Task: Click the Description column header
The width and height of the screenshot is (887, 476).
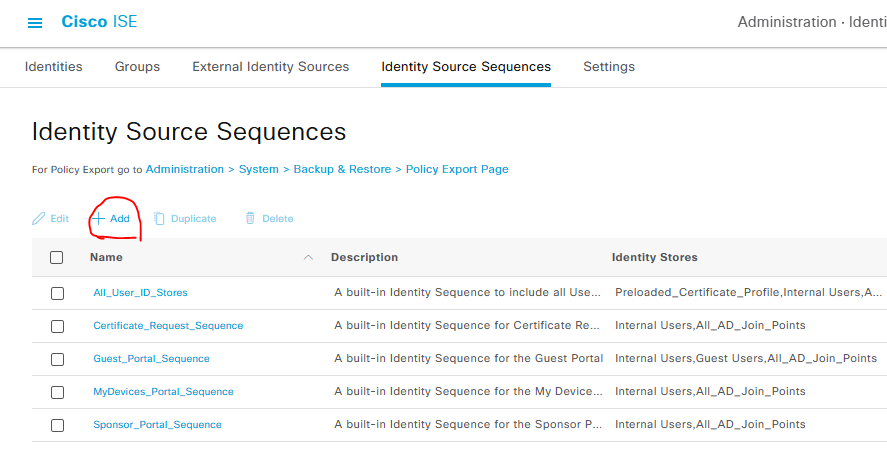Action: (x=364, y=257)
